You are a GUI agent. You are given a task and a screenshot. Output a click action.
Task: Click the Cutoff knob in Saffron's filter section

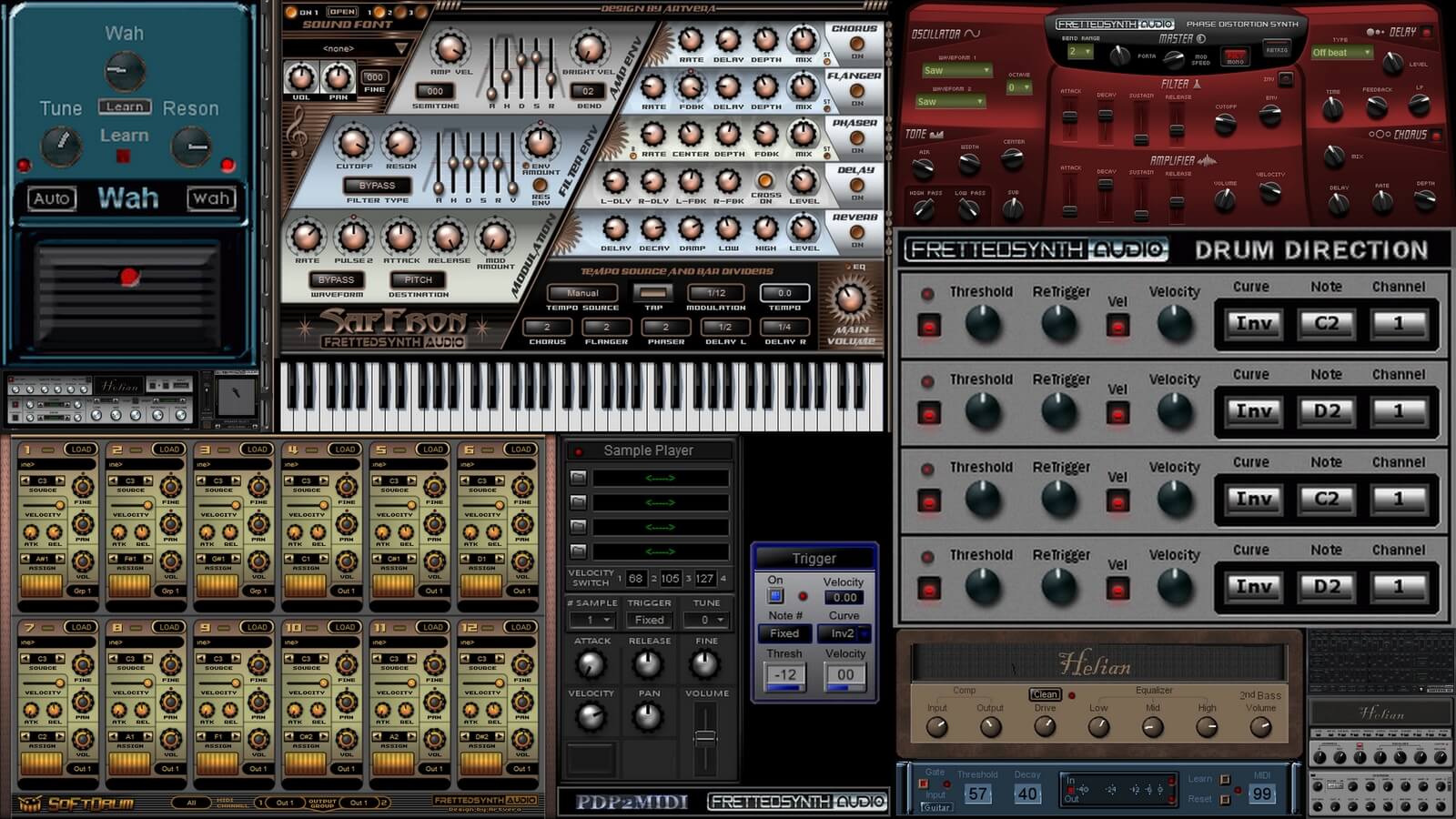coord(353,143)
